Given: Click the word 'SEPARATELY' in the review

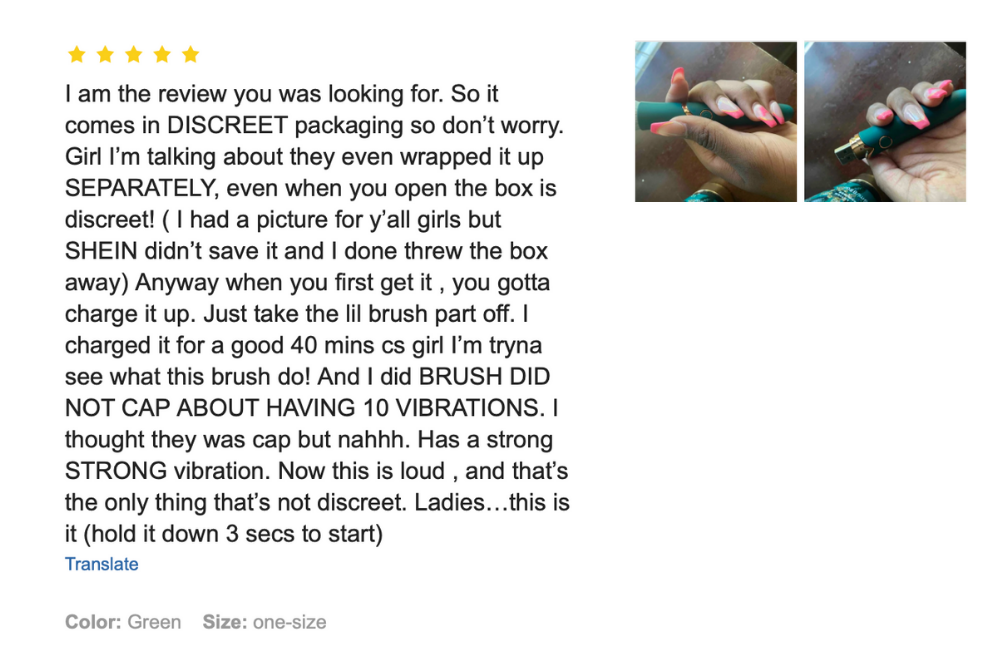Looking at the screenshot, I should tap(141, 188).
